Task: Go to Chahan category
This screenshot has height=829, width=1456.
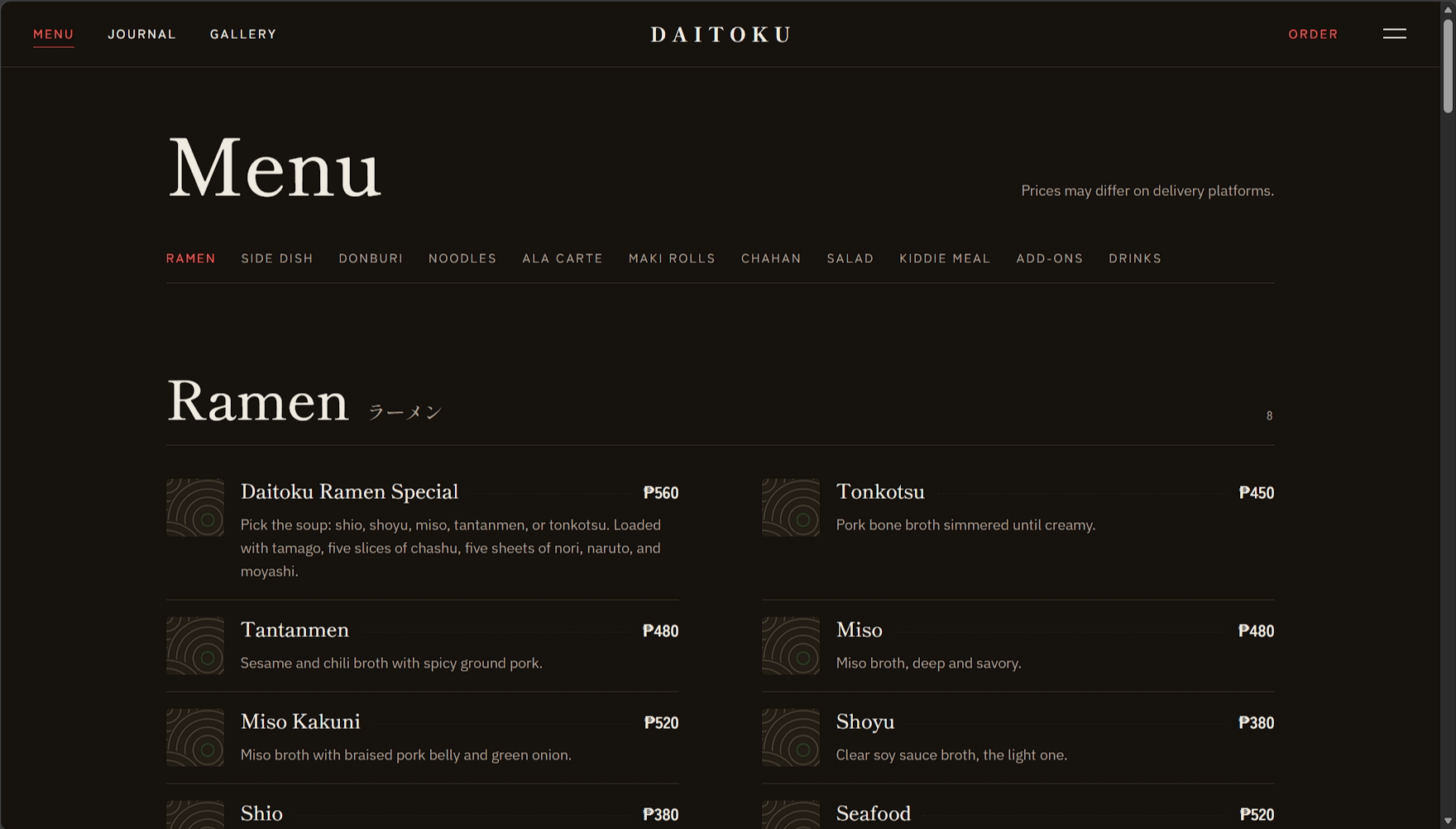Action: [771, 258]
